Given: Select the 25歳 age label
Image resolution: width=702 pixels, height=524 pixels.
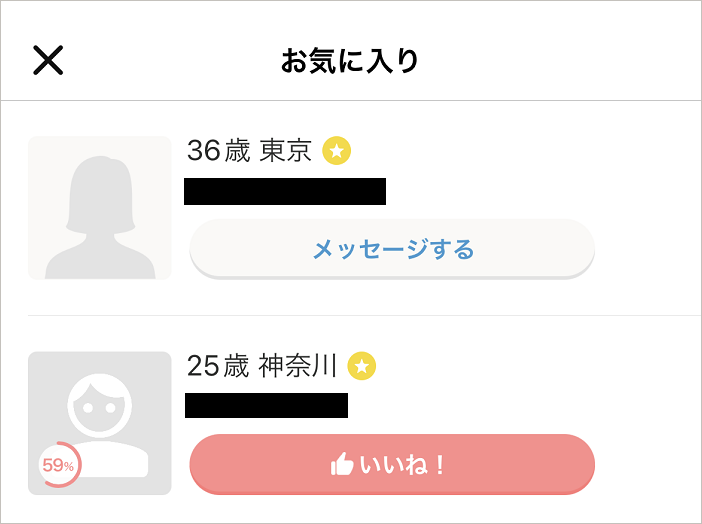Looking at the screenshot, I should 218,366.
